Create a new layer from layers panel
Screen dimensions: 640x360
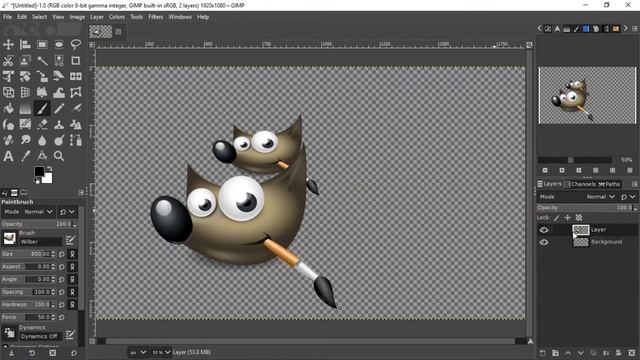point(542,353)
